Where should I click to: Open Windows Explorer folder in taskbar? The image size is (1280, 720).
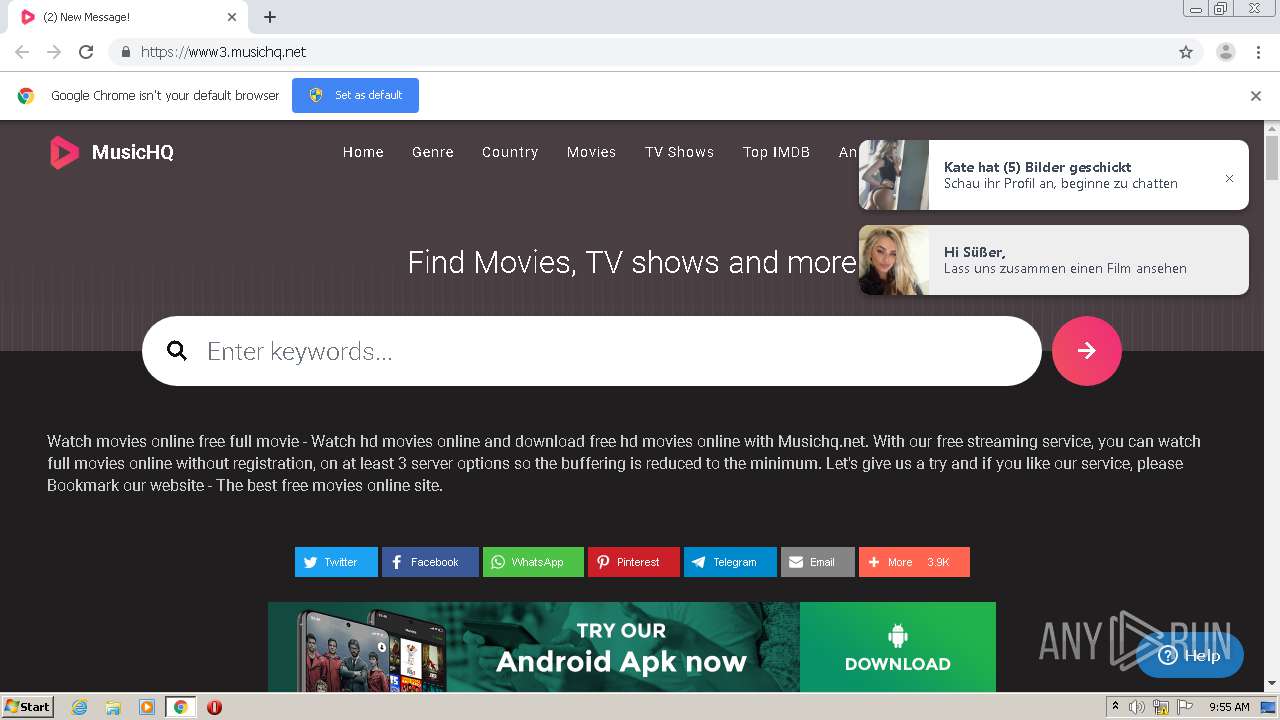click(x=113, y=707)
